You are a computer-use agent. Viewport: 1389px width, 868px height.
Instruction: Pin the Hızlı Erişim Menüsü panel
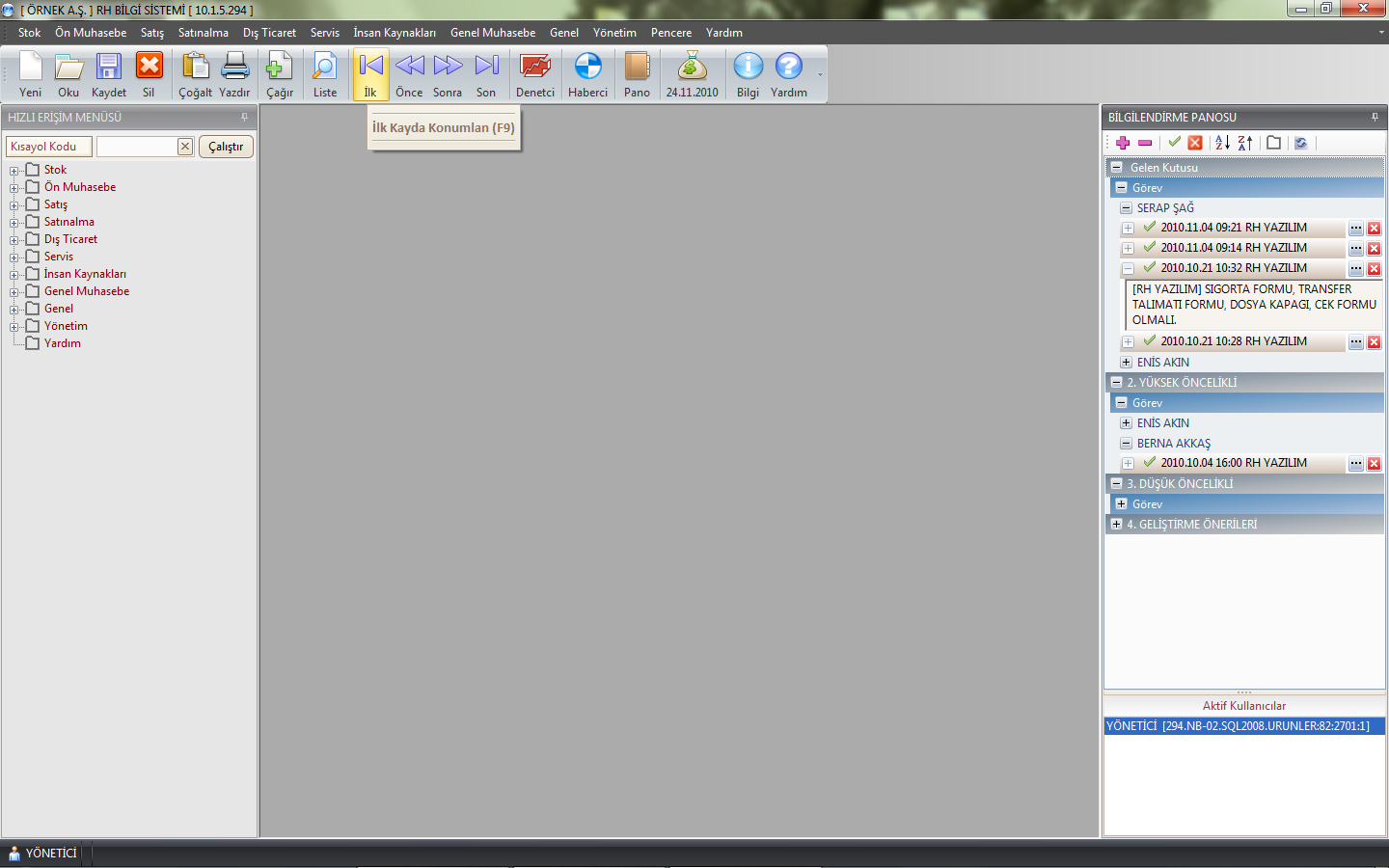pos(244,117)
